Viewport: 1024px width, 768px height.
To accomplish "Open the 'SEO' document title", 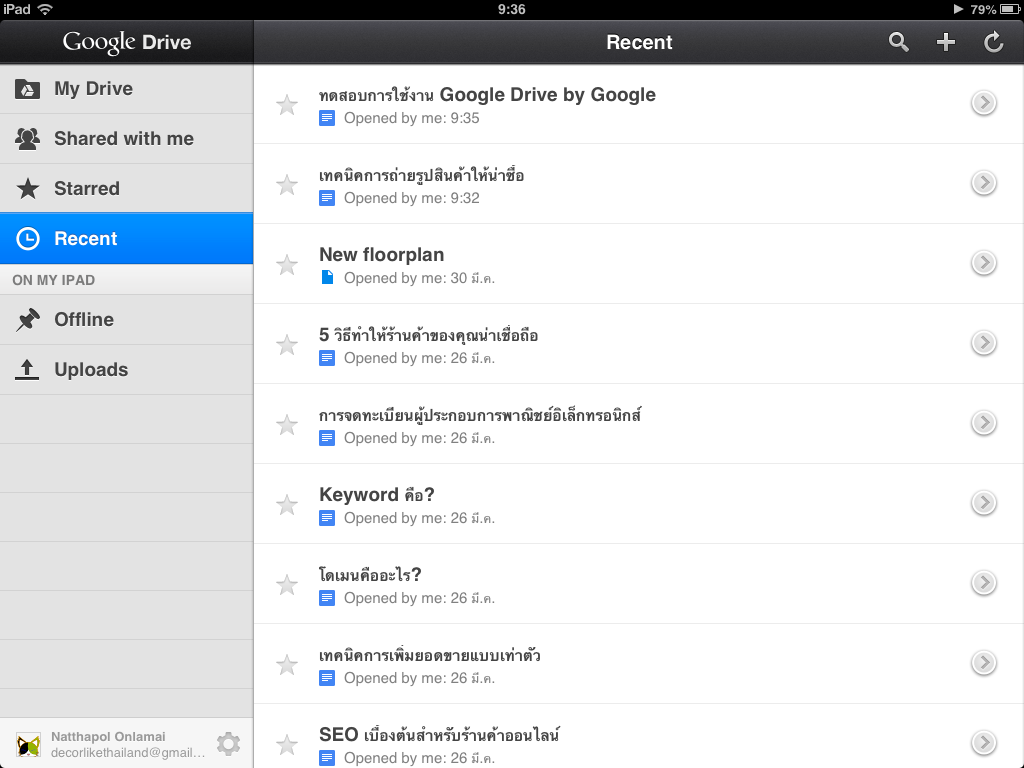I will point(439,735).
